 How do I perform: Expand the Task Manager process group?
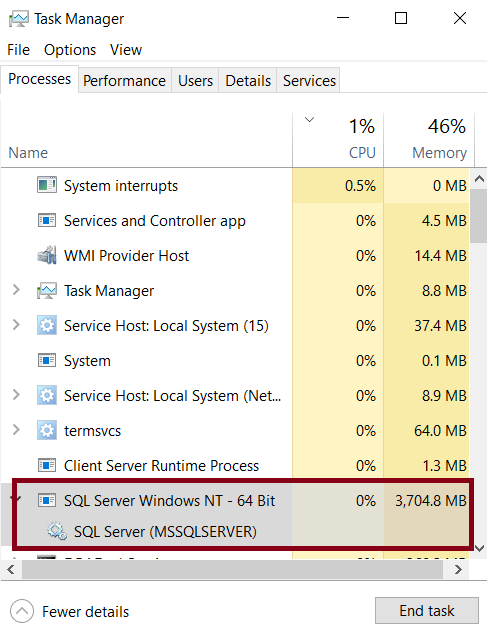click(x=16, y=290)
